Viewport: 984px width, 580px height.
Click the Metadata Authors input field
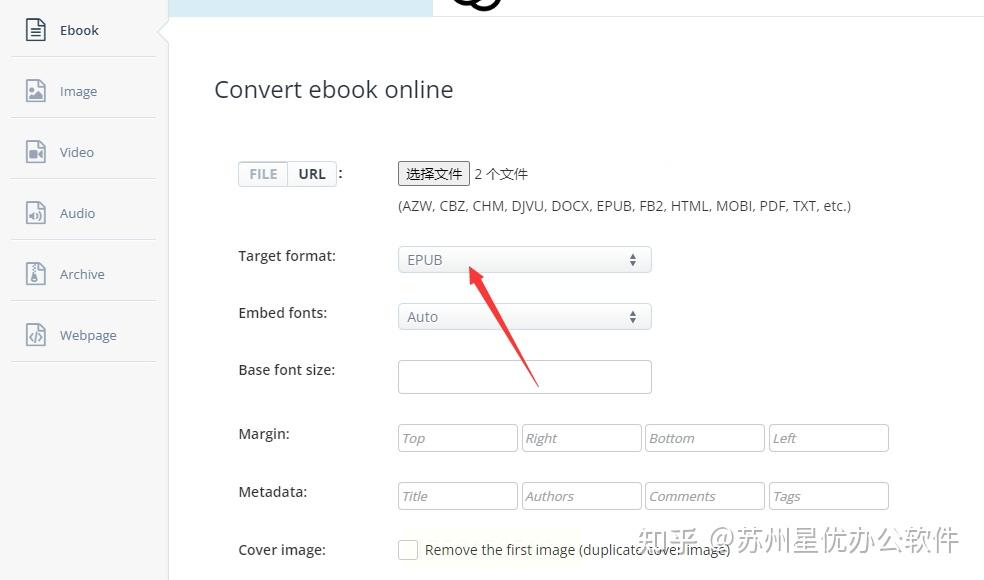pos(581,496)
